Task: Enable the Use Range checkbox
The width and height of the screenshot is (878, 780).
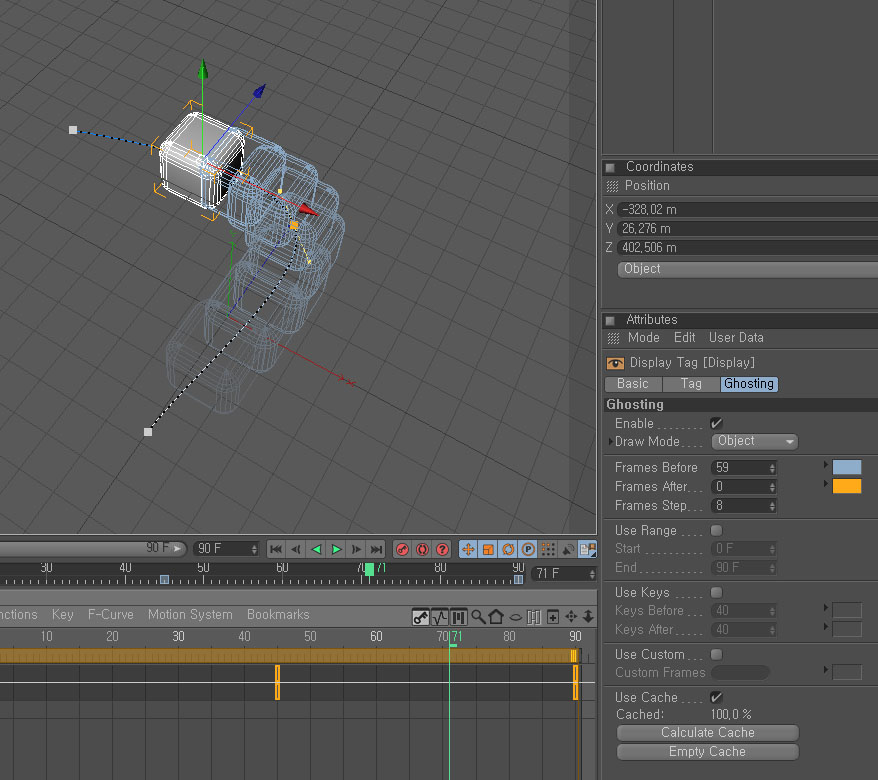Action: (x=716, y=530)
